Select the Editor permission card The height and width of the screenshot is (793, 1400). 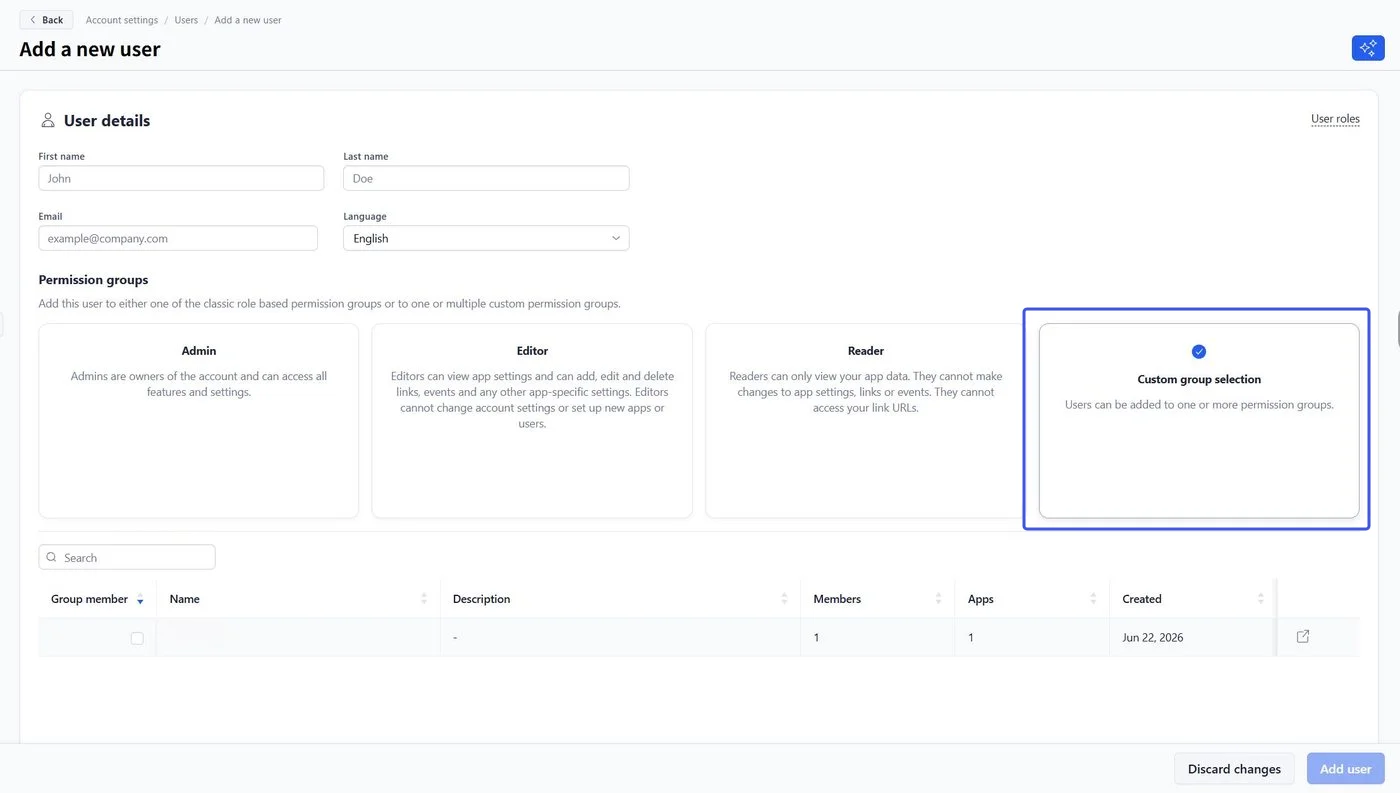point(532,420)
